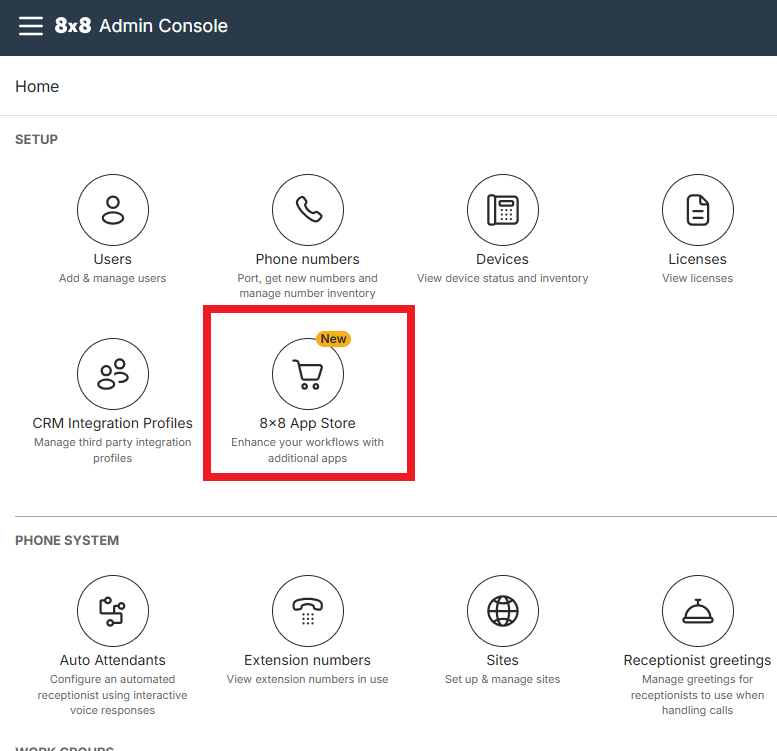Open the hamburger navigation menu

click(x=31, y=26)
